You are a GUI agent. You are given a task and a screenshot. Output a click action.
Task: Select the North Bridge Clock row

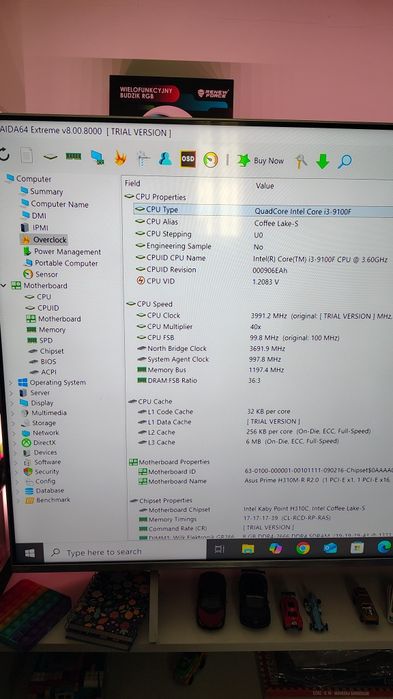(x=264, y=348)
